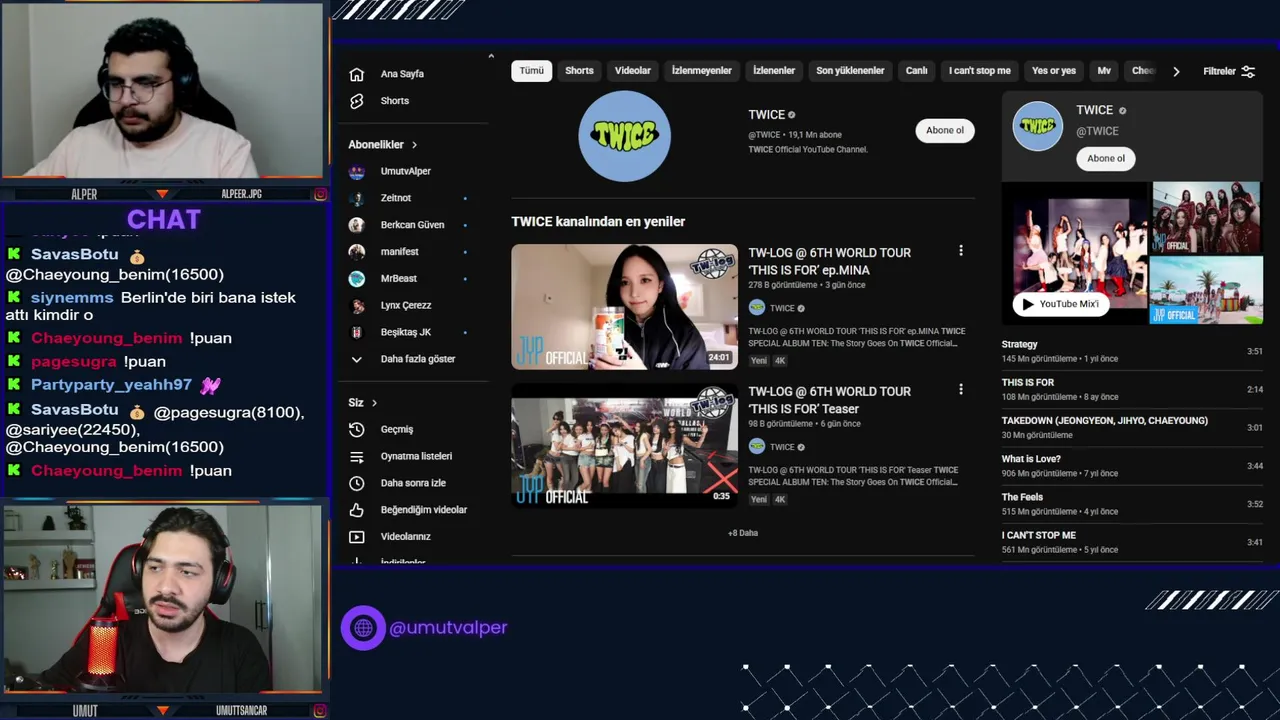Click the siynemms chat username

click(72, 298)
